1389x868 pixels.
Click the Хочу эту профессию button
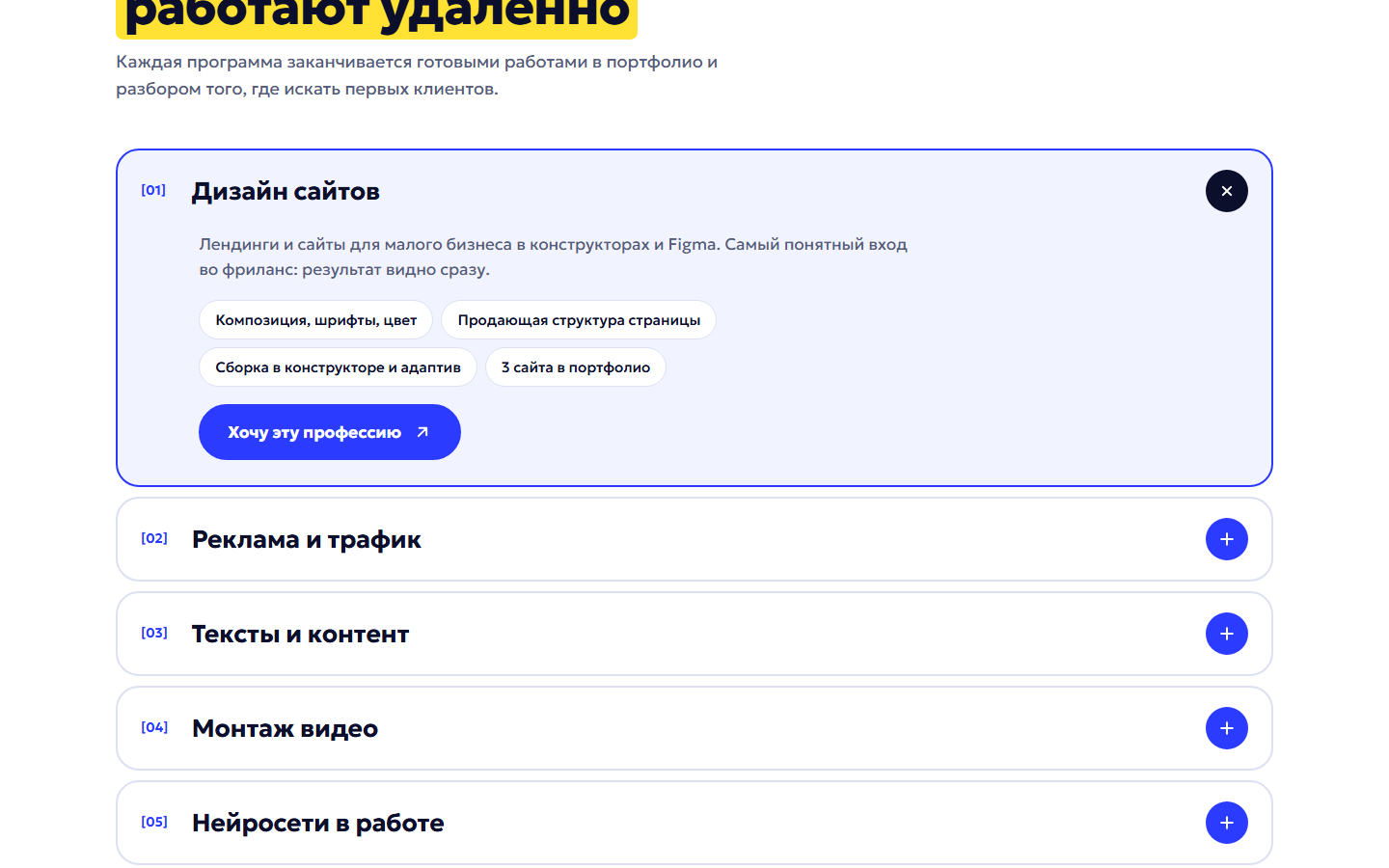coord(330,432)
